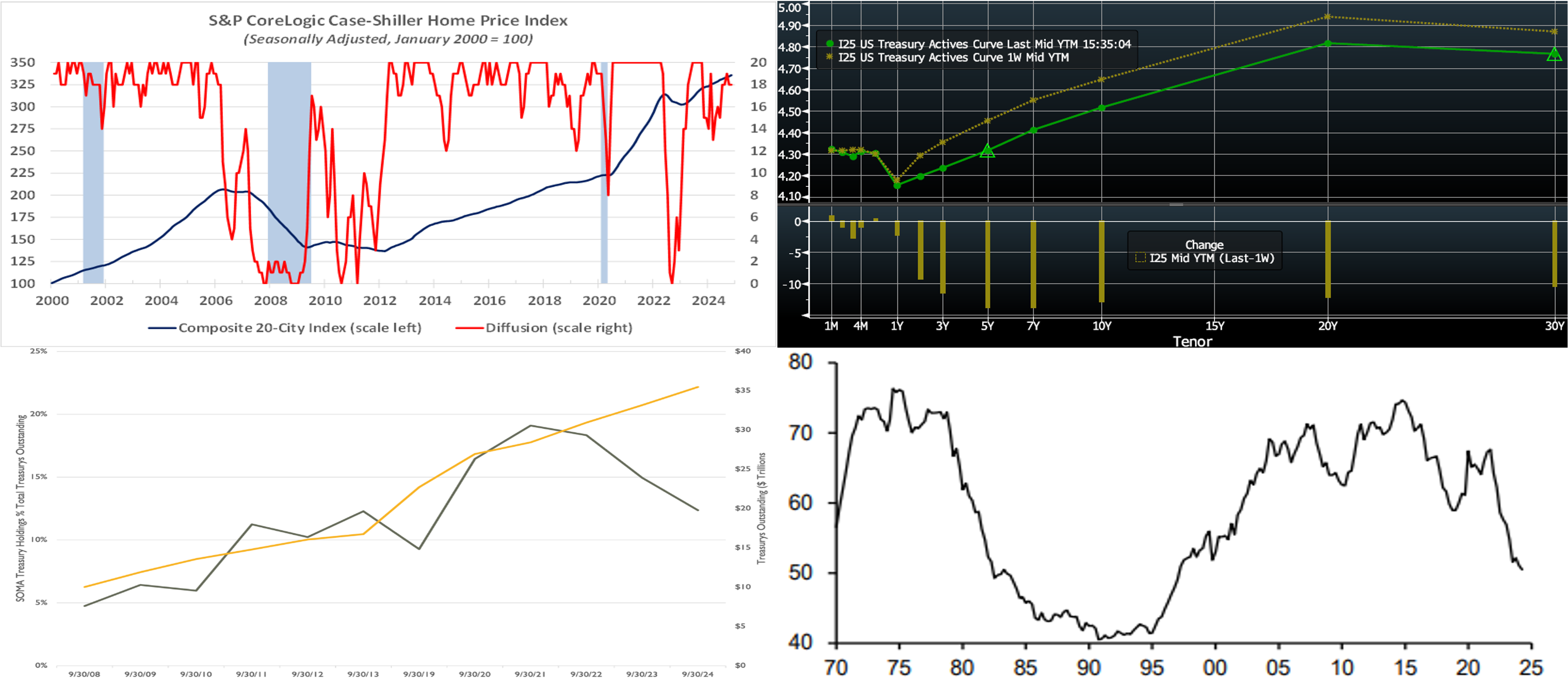The image size is (1568, 680).
Task: Click green data point at 20Y on solid curve
Action: (x=1328, y=43)
